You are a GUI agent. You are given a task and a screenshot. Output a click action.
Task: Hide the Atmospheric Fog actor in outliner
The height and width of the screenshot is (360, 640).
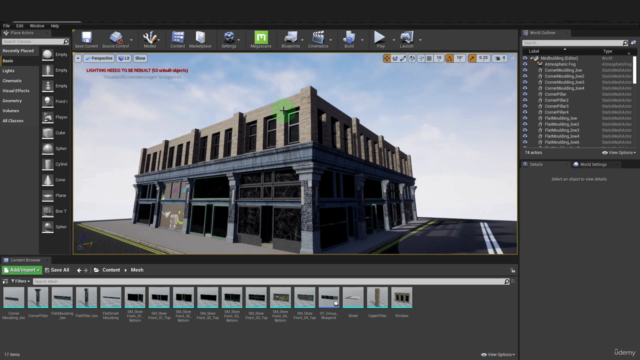pyautogui.click(x=525, y=64)
